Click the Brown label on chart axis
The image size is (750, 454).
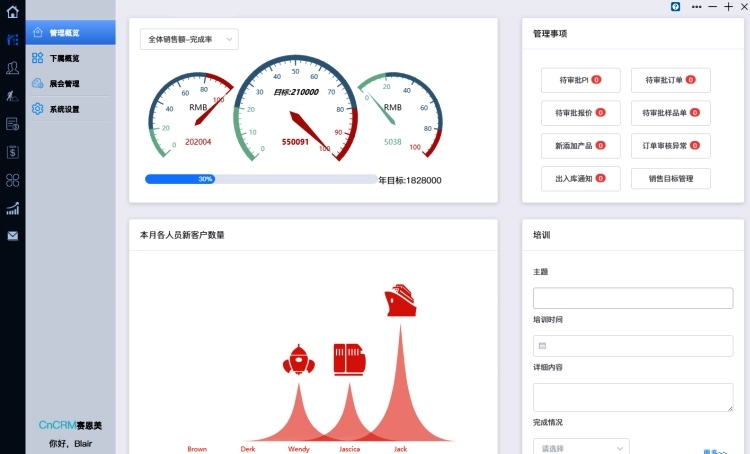point(197,449)
